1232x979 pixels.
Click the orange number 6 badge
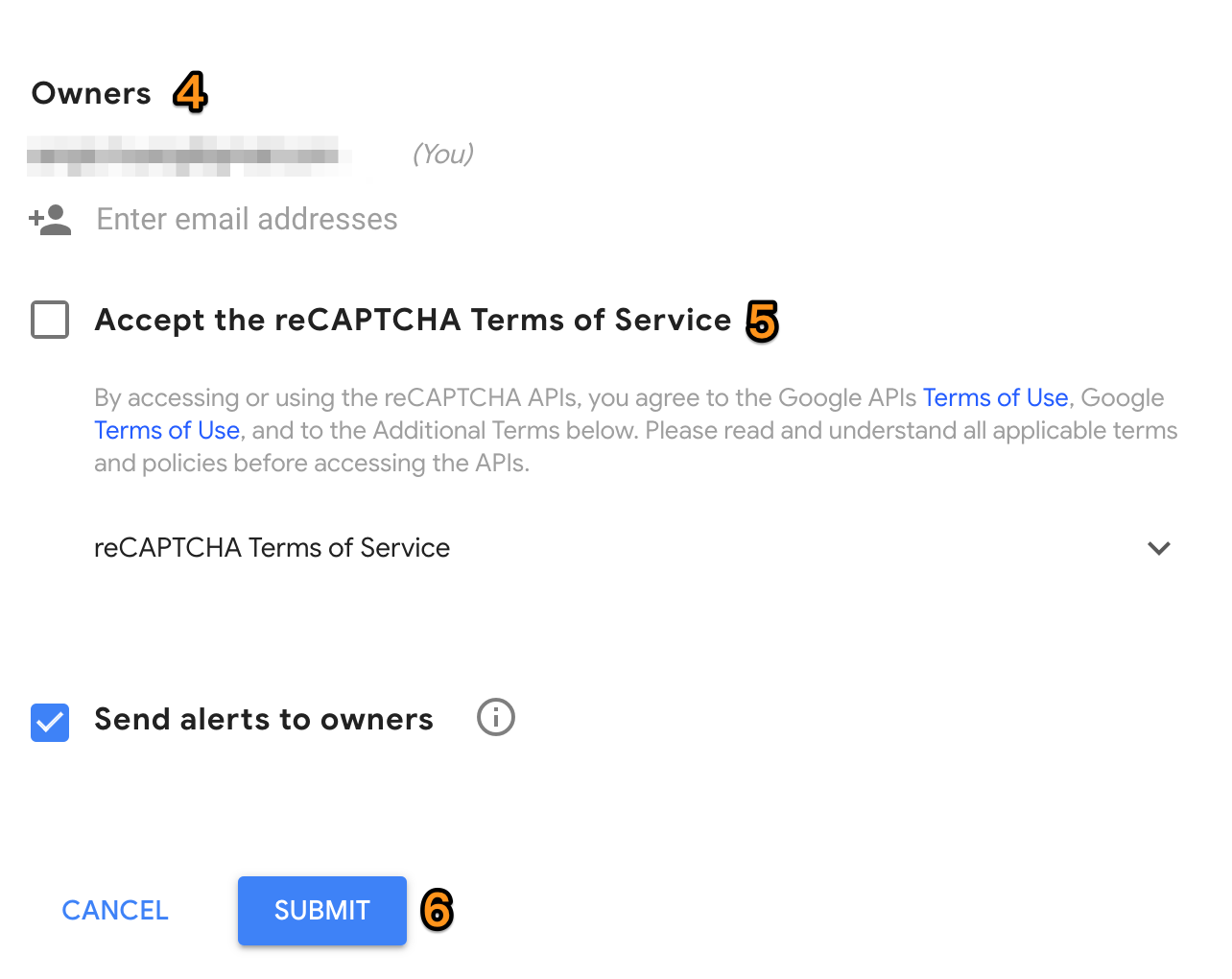[437, 909]
